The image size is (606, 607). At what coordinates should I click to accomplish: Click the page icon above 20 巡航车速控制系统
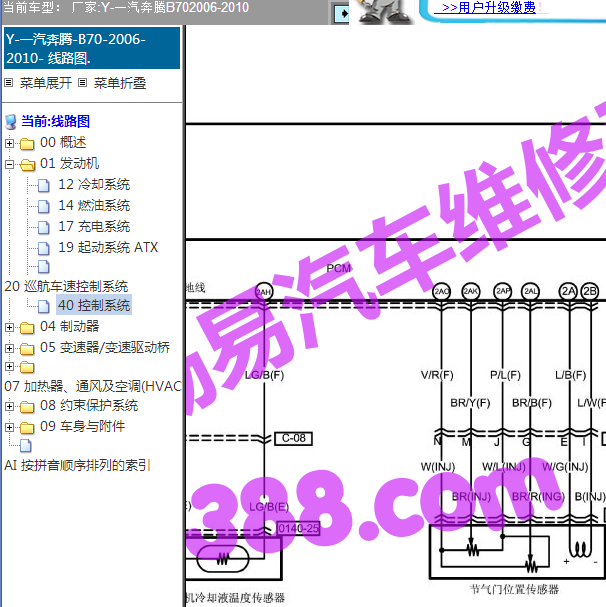point(44,267)
